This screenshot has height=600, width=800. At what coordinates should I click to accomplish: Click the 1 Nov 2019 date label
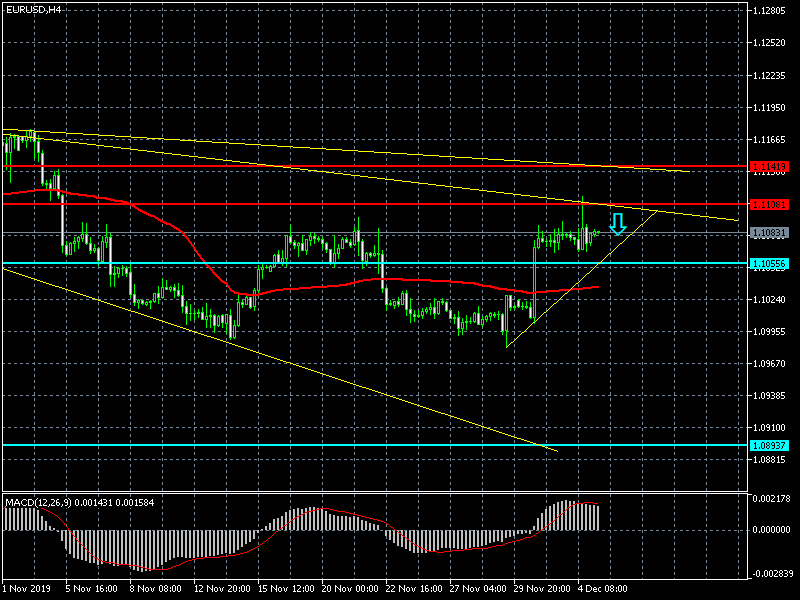tap(27, 589)
